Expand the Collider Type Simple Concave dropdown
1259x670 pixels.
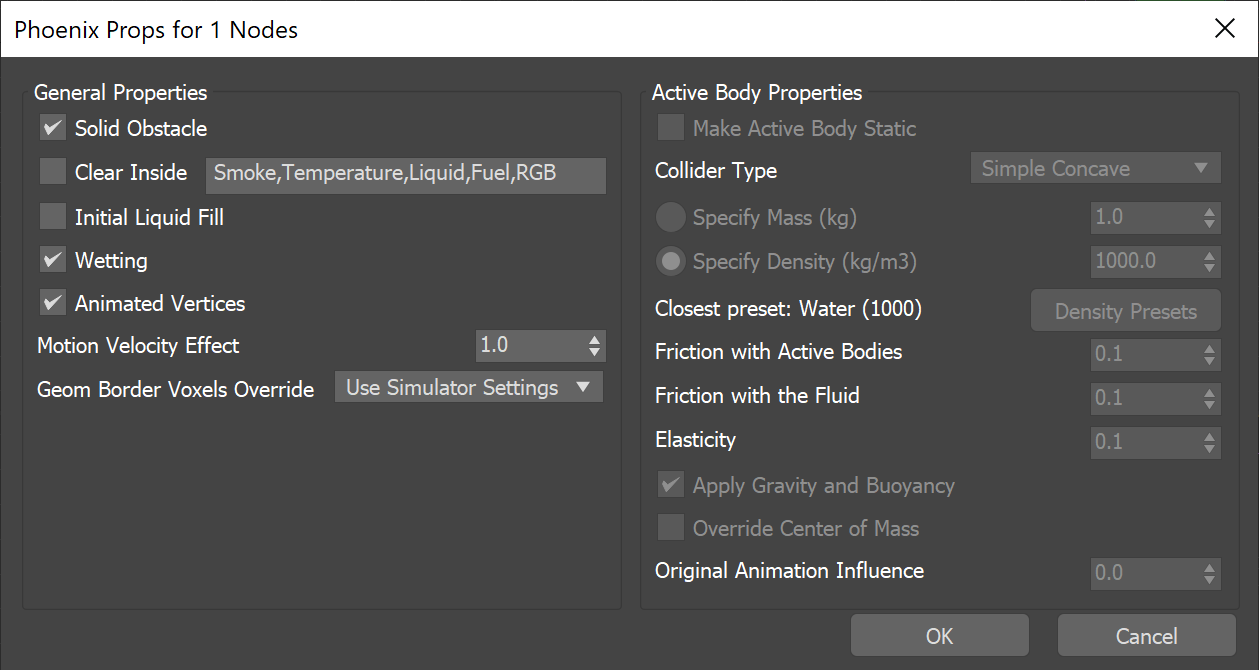pos(1095,169)
